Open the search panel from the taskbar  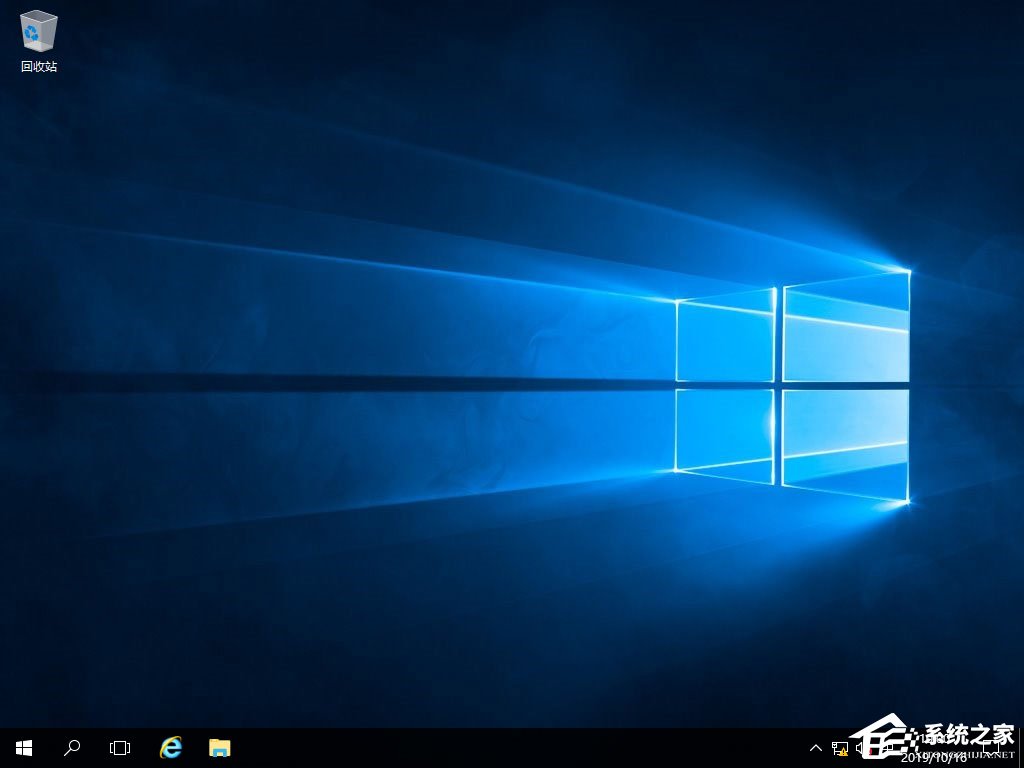[x=71, y=747]
